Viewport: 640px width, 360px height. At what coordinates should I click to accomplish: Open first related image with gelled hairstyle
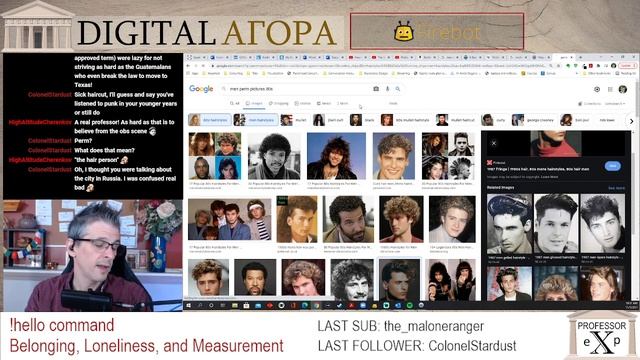point(509,224)
